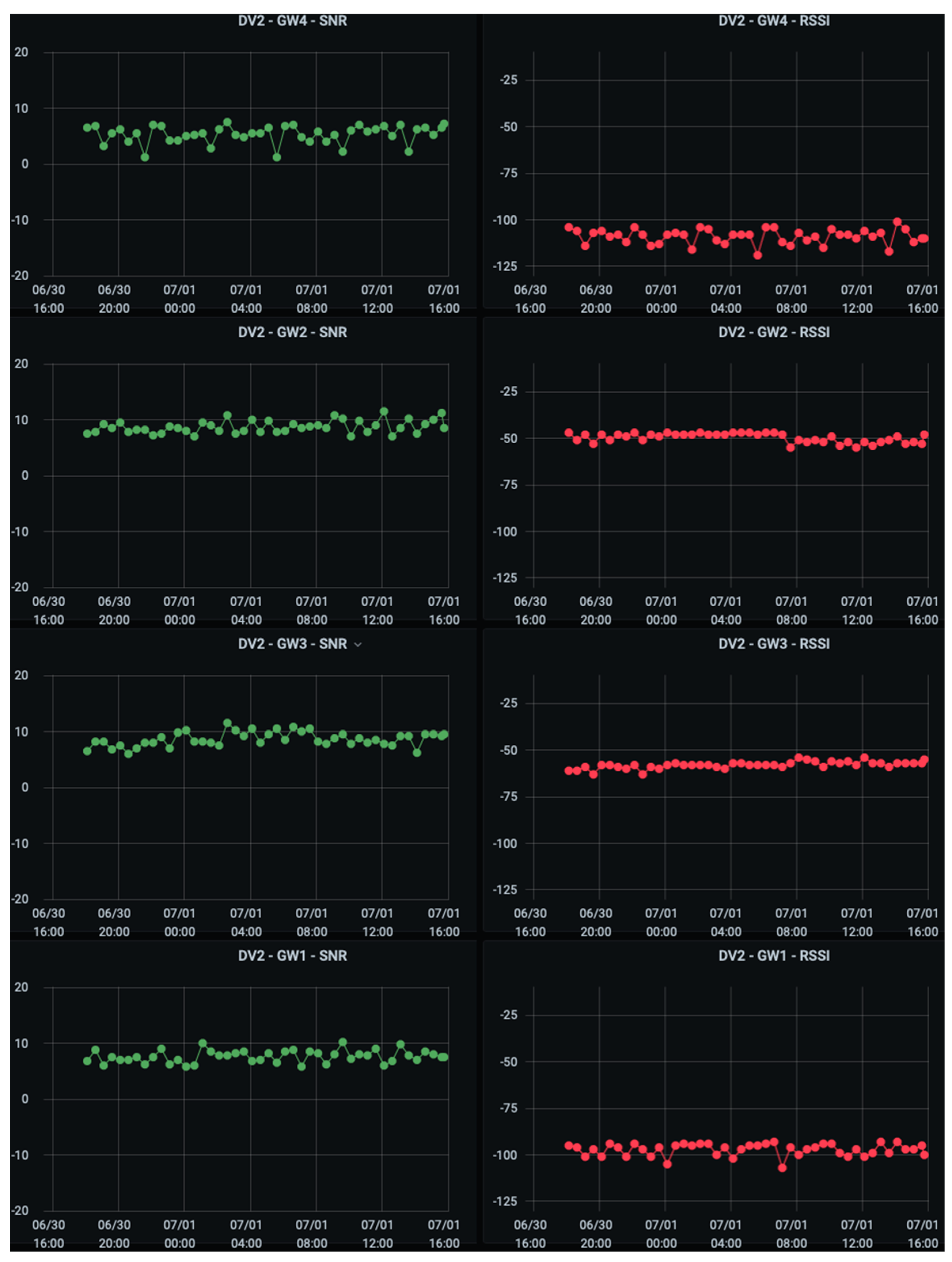Click the first red point in the GW2 RSSI graph
The width and height of the screenshot is (952, 1262).
569,433
